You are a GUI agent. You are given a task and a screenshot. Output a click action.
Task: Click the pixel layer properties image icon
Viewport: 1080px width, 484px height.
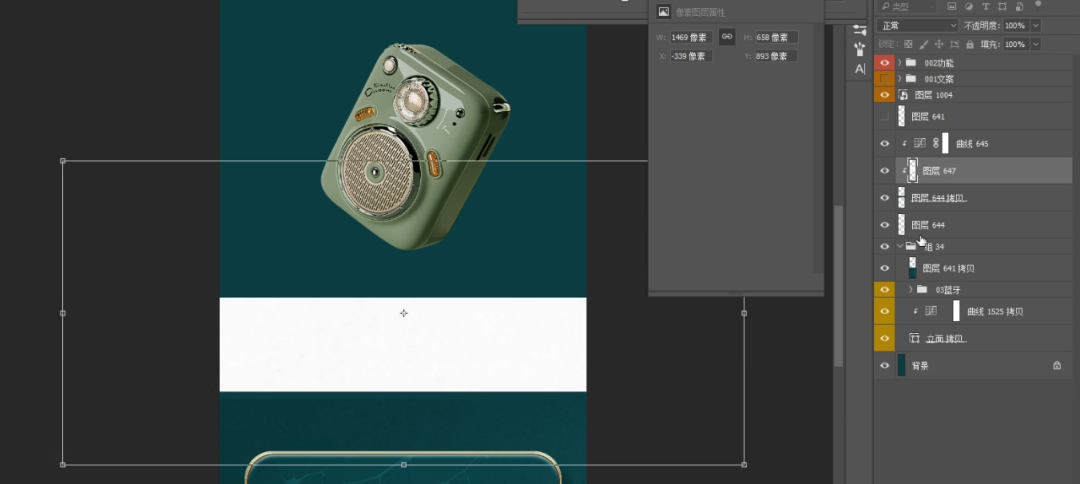point(663,12)
